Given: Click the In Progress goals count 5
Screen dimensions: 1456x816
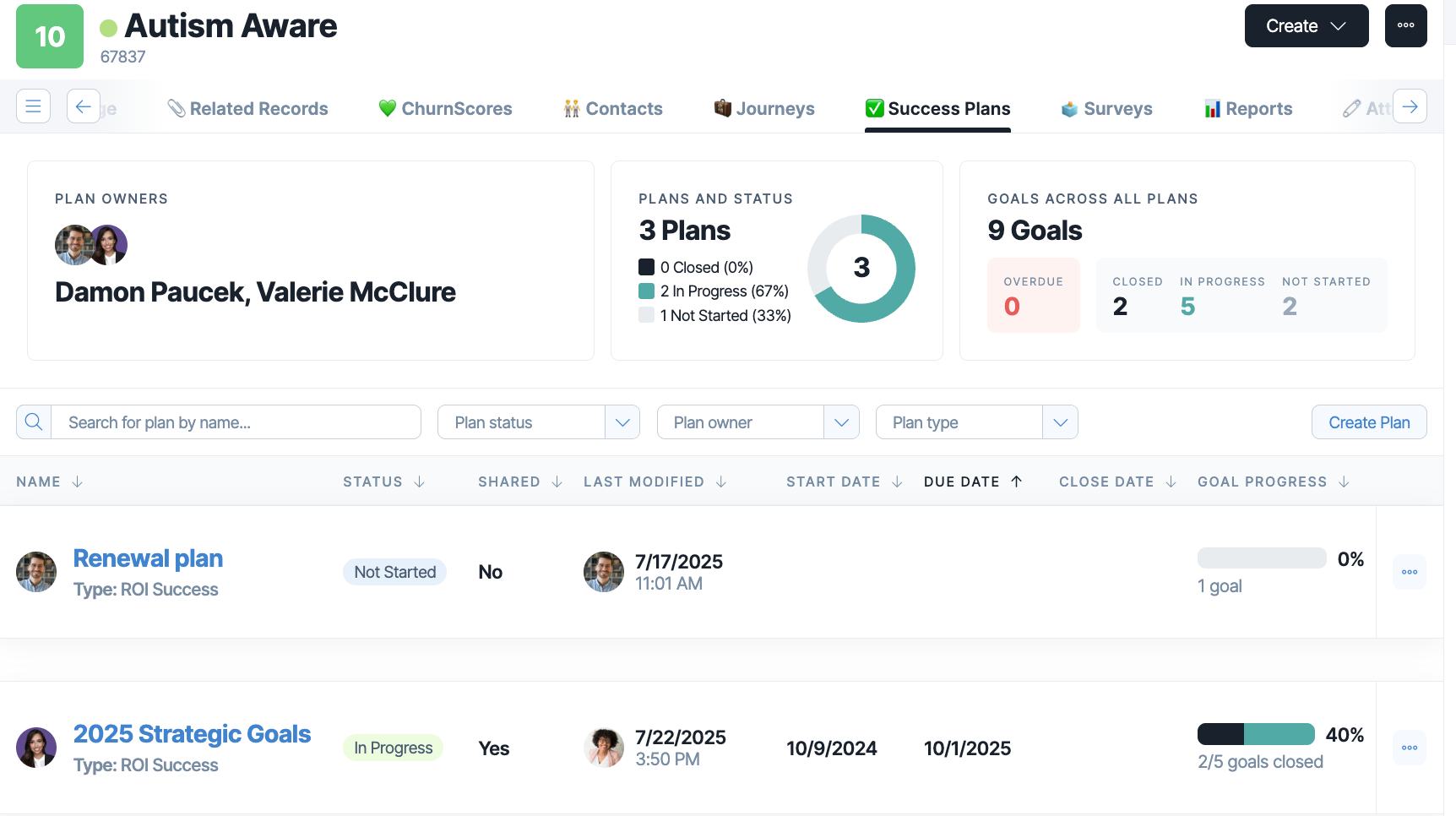Looking at the screenshot, I should pos(1187,306).
